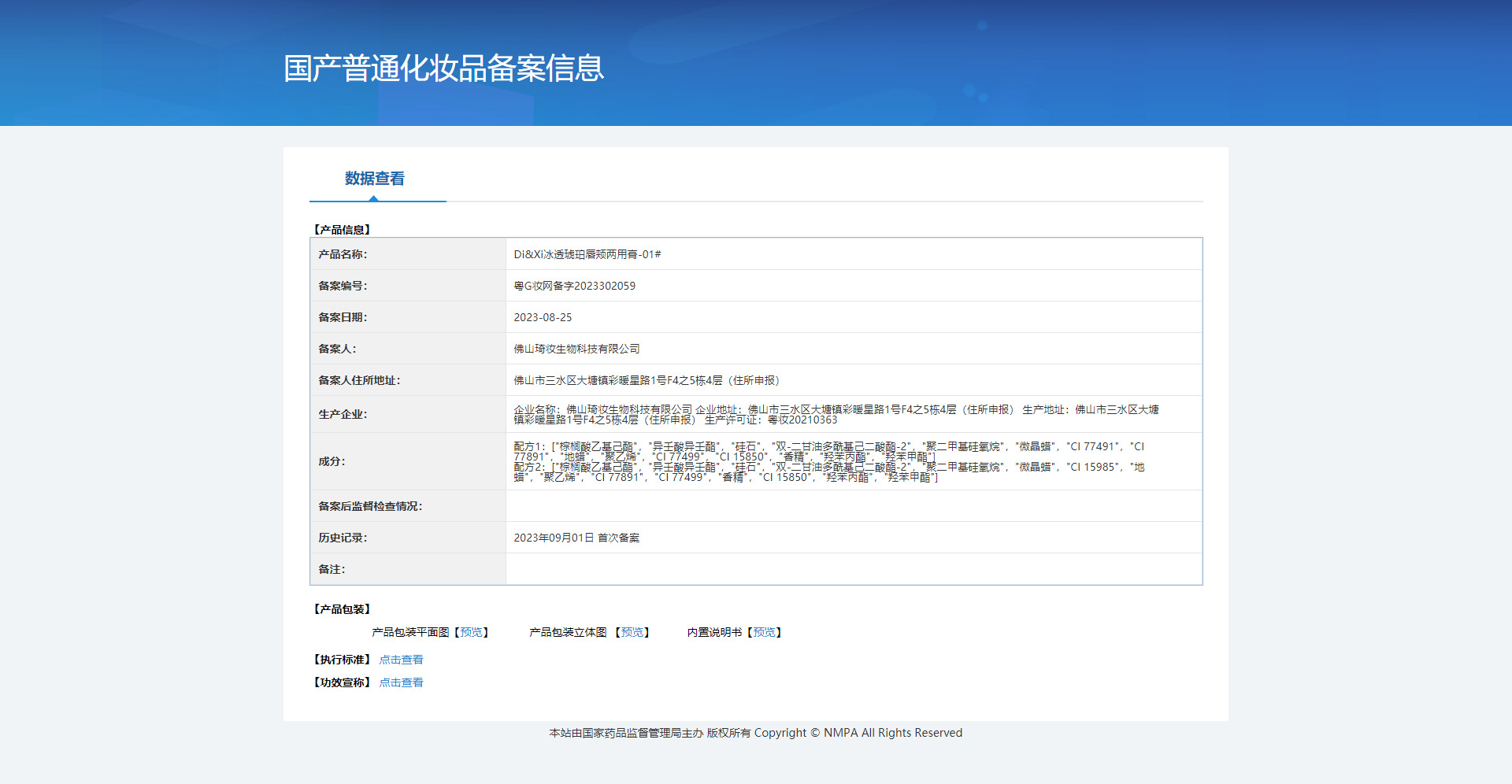Preview 产品包装平面图 image

pos(471,632)
